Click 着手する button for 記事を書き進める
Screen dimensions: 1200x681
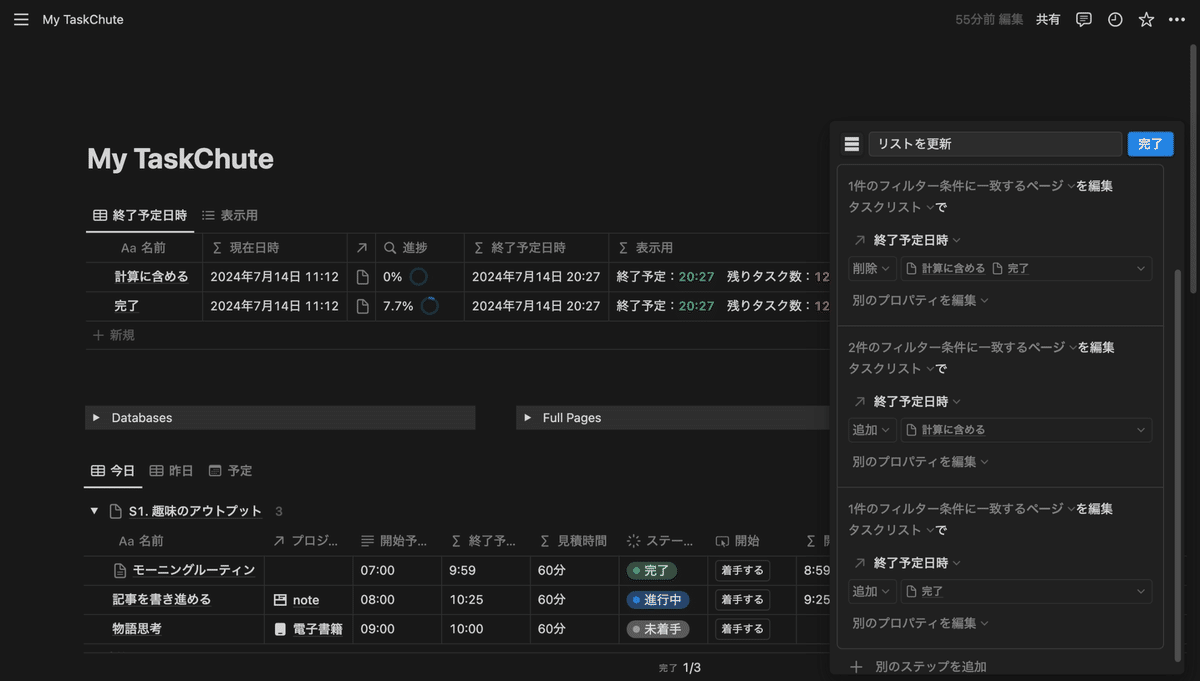pos(742,600)
